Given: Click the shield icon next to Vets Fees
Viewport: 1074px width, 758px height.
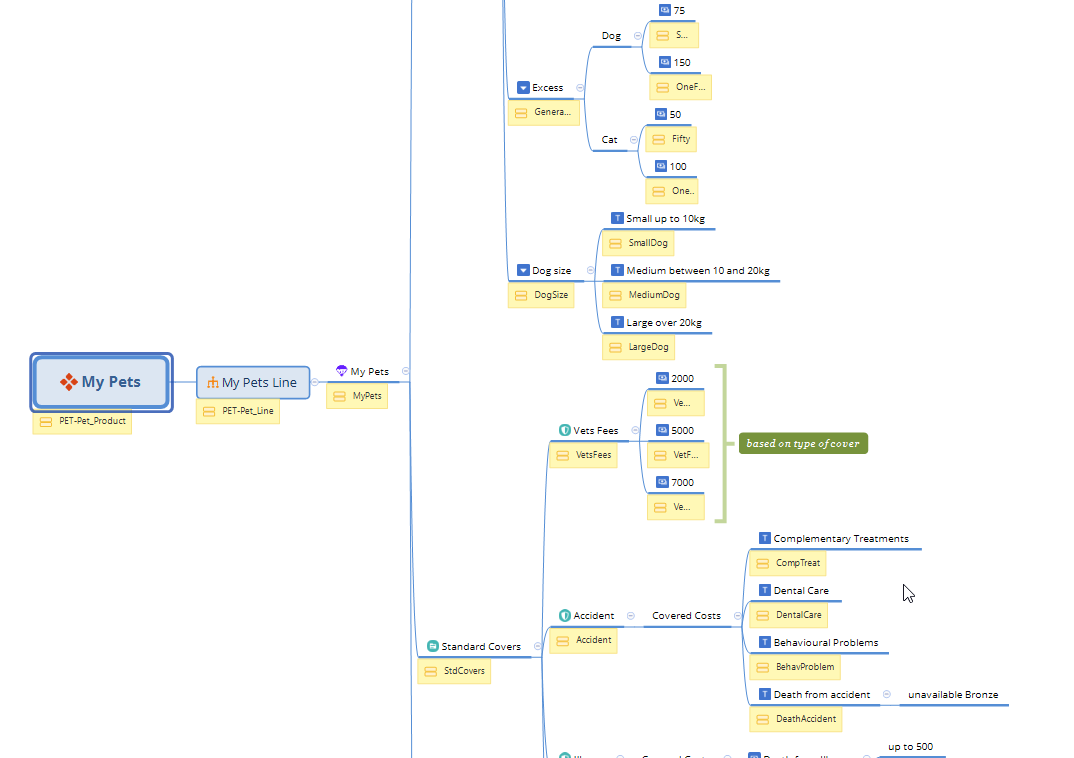Looking at the screenshot, I should click(x=565, y=431).
